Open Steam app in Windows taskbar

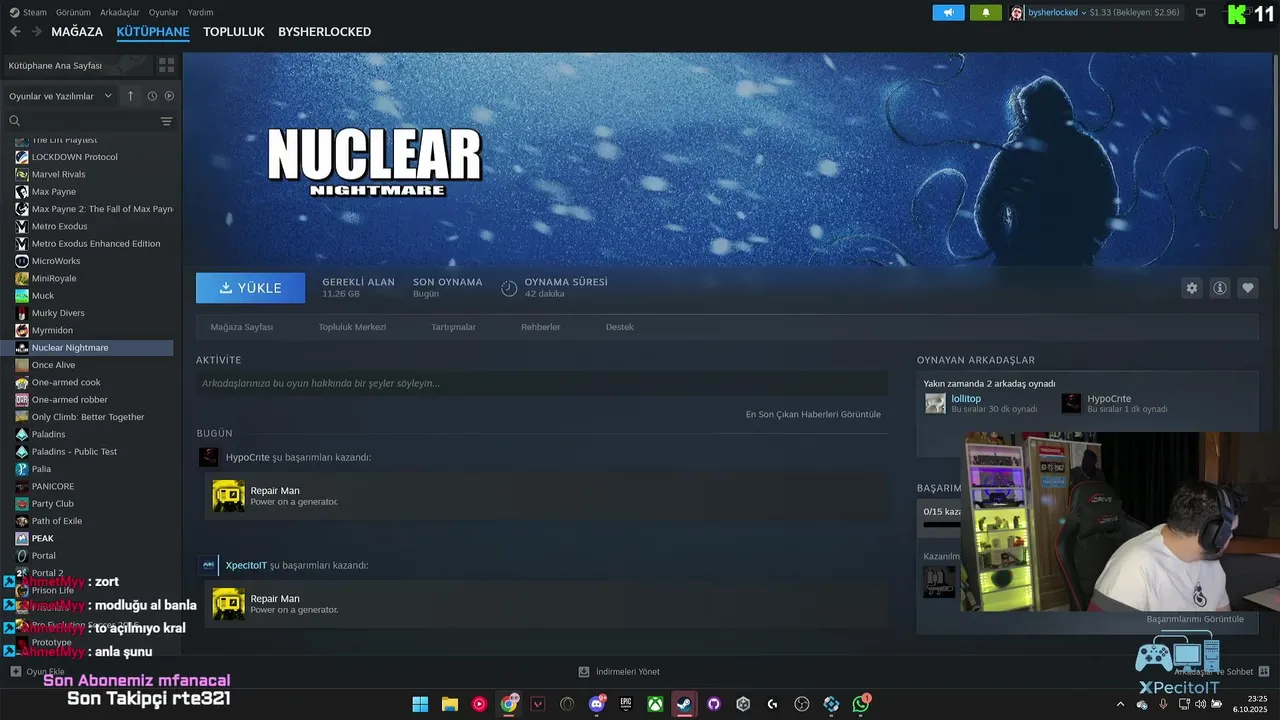(x=684, y=704)
